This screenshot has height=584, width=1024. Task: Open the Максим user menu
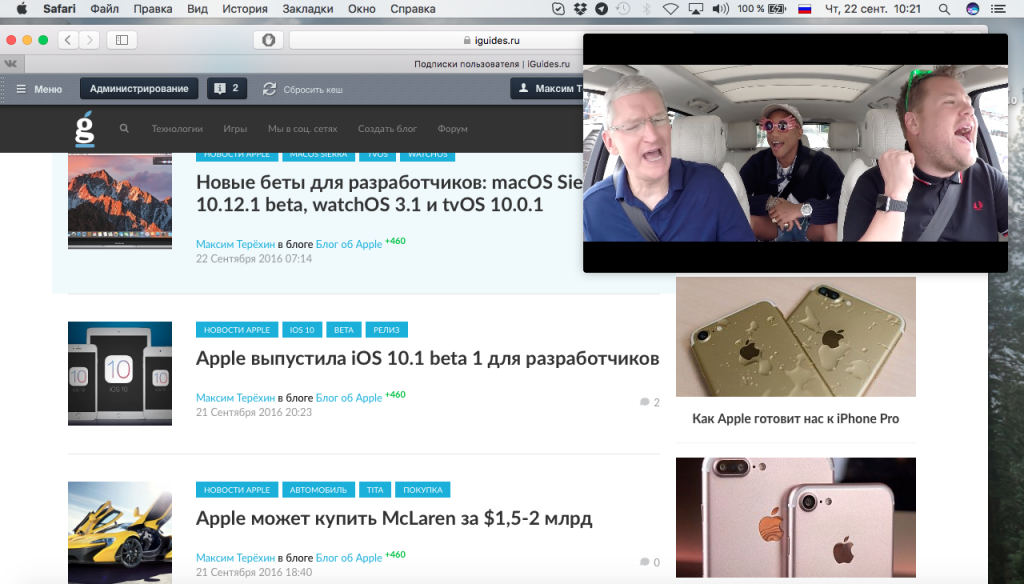(547, 88)
